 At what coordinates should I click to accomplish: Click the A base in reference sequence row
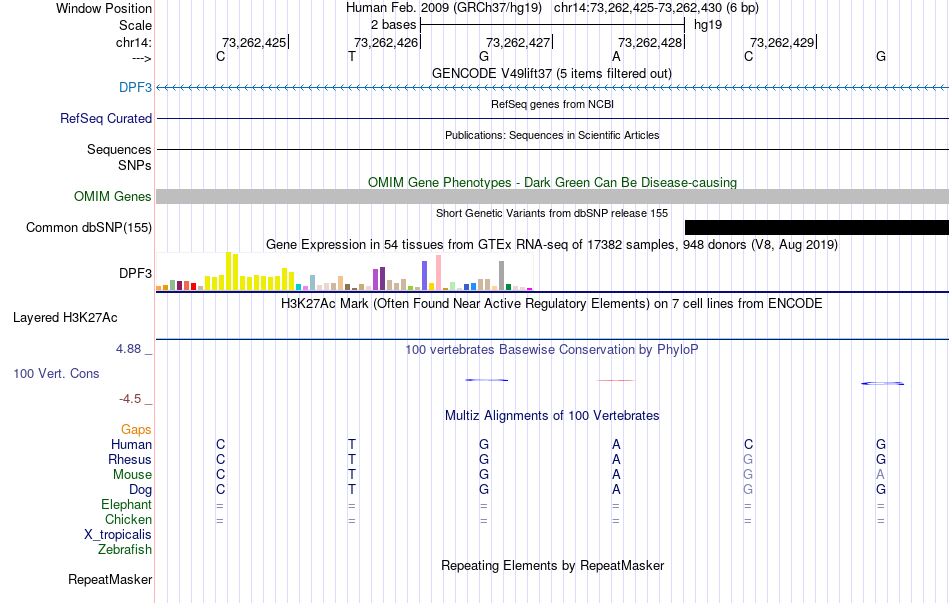coord(616,56)
